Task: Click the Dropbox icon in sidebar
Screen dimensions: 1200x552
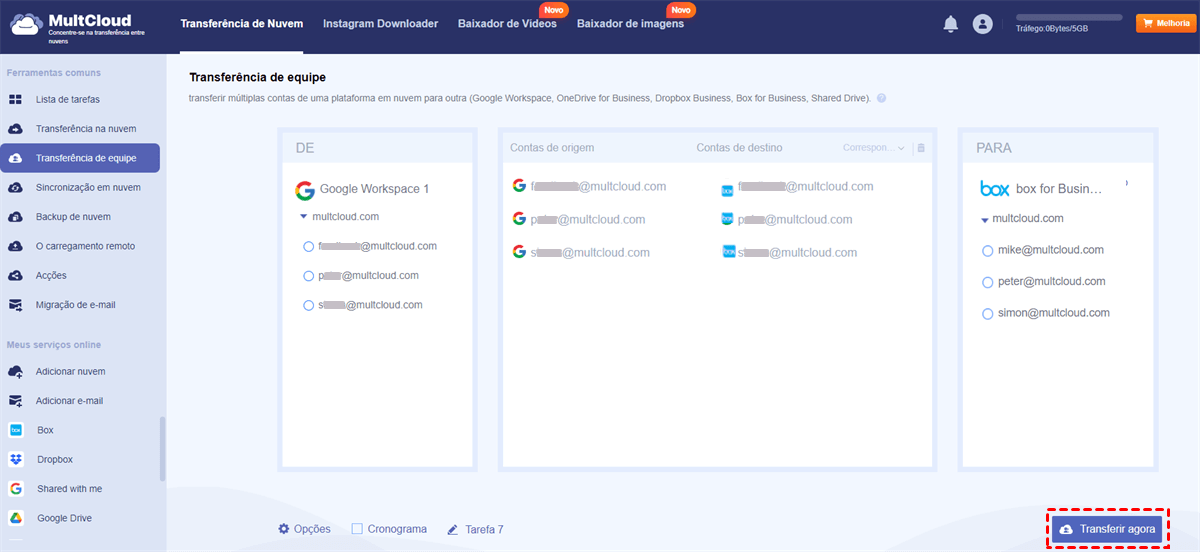Action: point(16,459)
